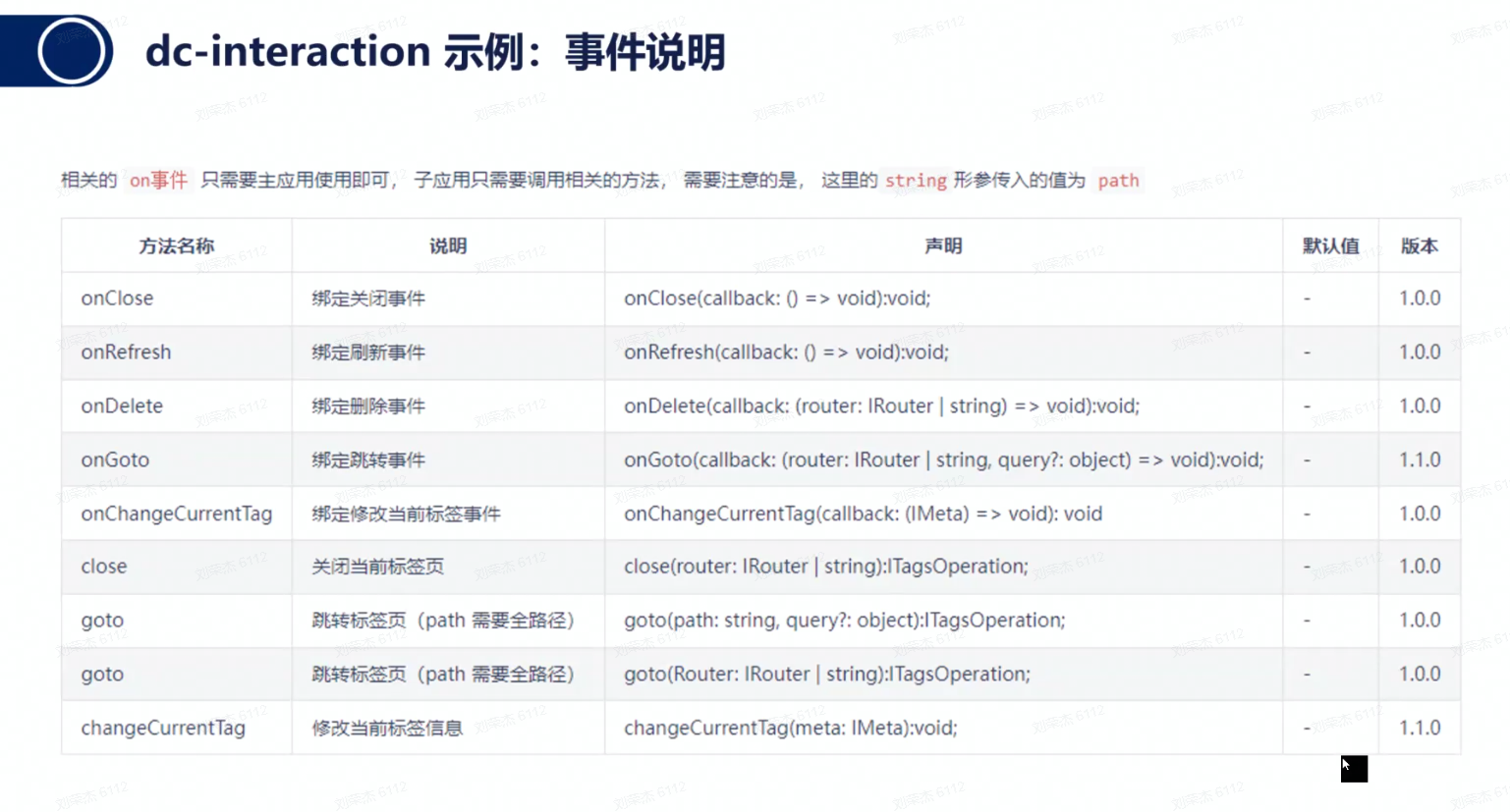The height and width of the screenshot is (812, 1510).
Task: Click the red 'path' inline code tag
Action: [x=1118, y=181]
